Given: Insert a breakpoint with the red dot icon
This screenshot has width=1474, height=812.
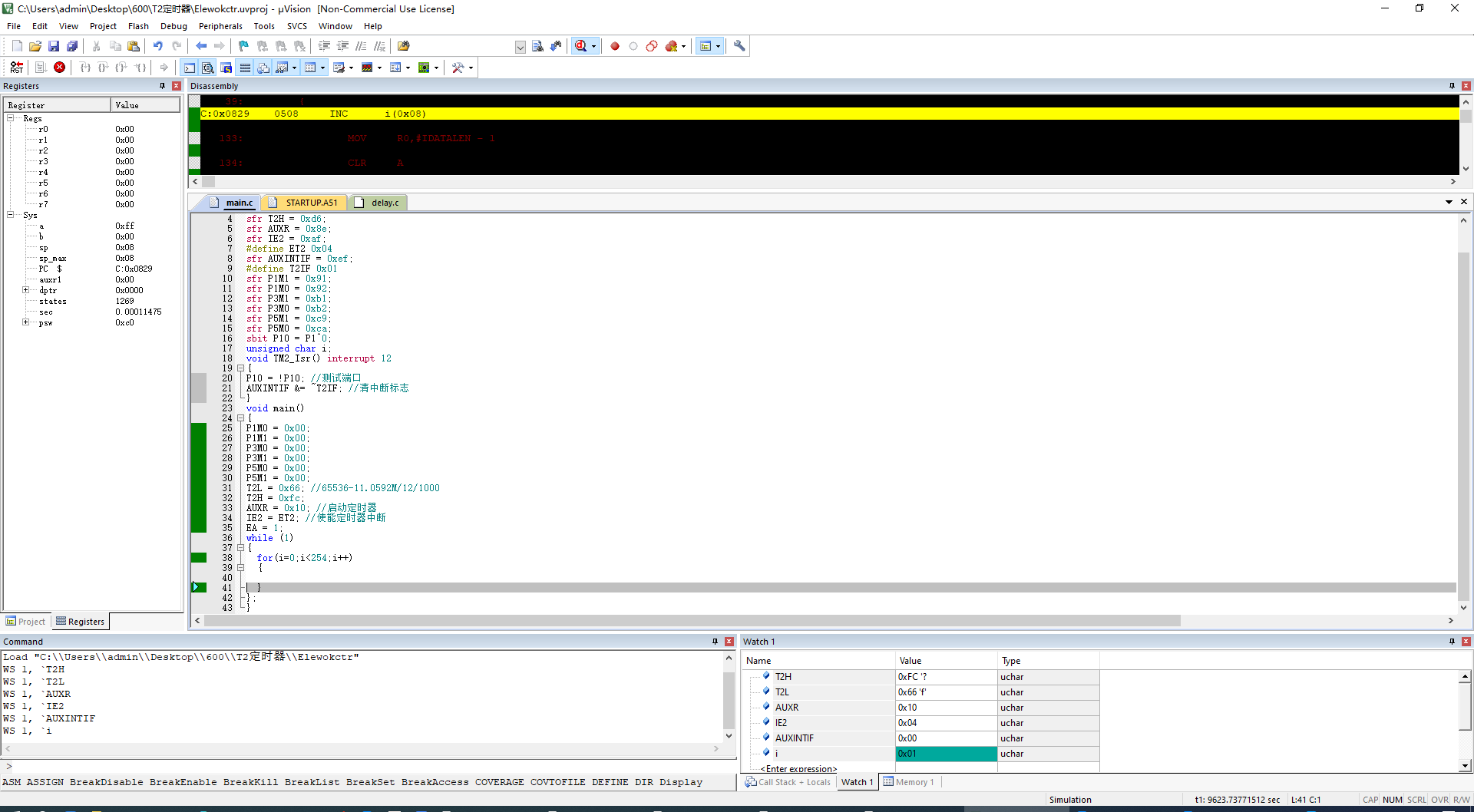Looking at the screenshot, I should 615,46.
